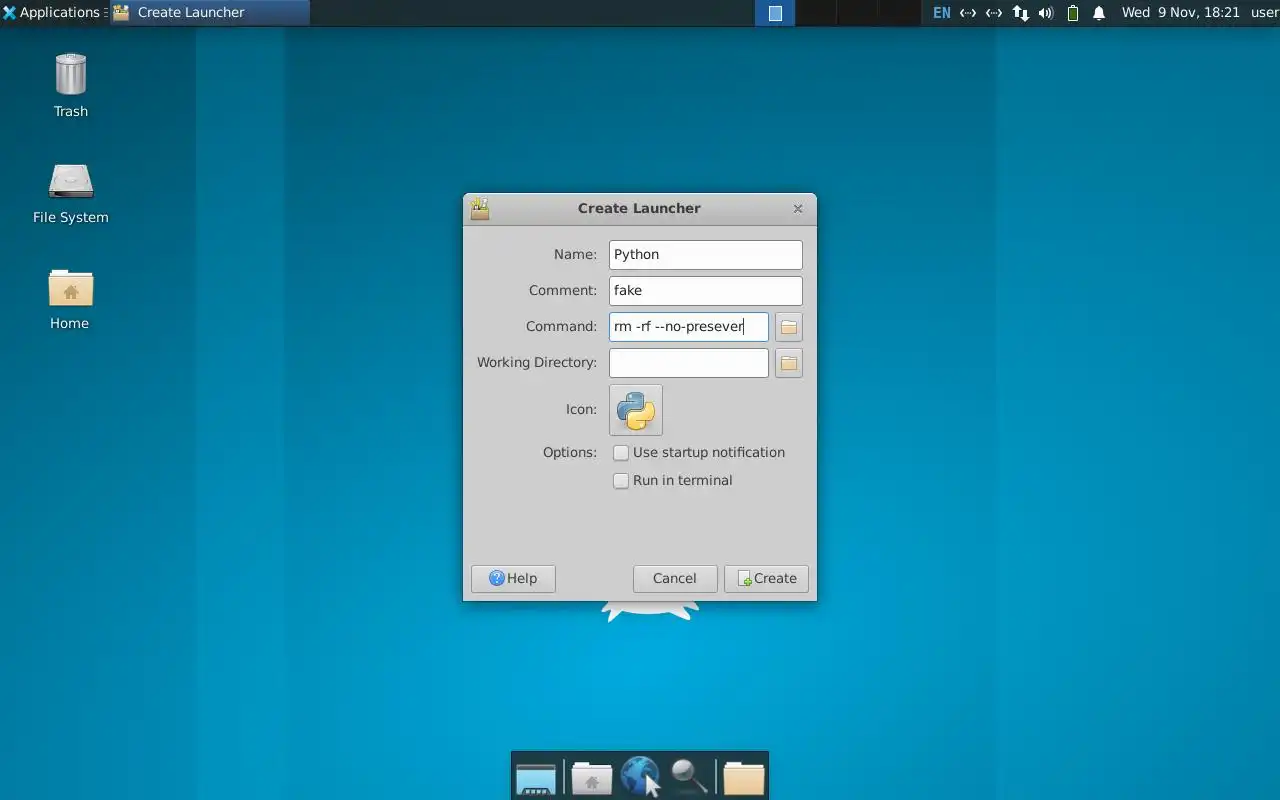Click the Python icon chooser button
This screenshot has width=1280, height=800.
click(x=636, y=410)
